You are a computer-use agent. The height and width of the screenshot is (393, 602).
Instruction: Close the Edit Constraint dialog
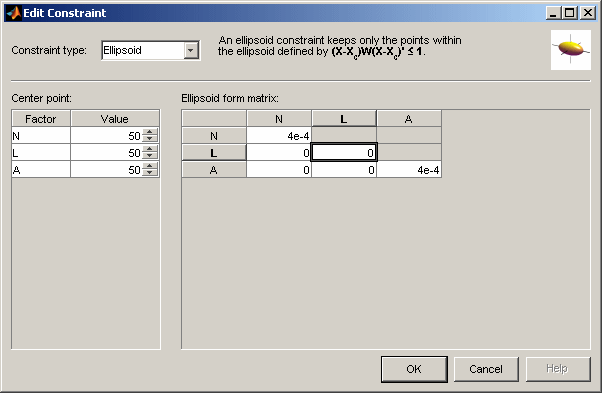(x=588, y=13)
